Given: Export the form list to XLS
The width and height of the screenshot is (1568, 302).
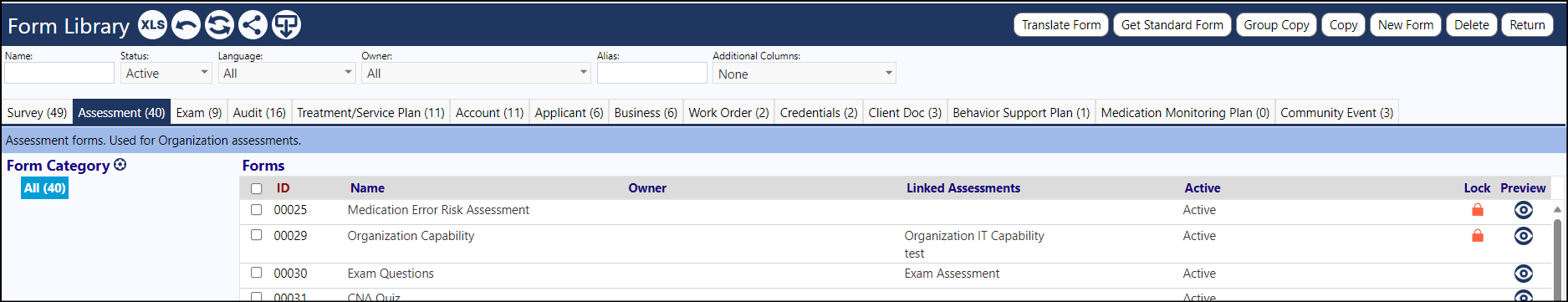Looking at the screenshot, I should pyautogui.click(x=152, y=25).
